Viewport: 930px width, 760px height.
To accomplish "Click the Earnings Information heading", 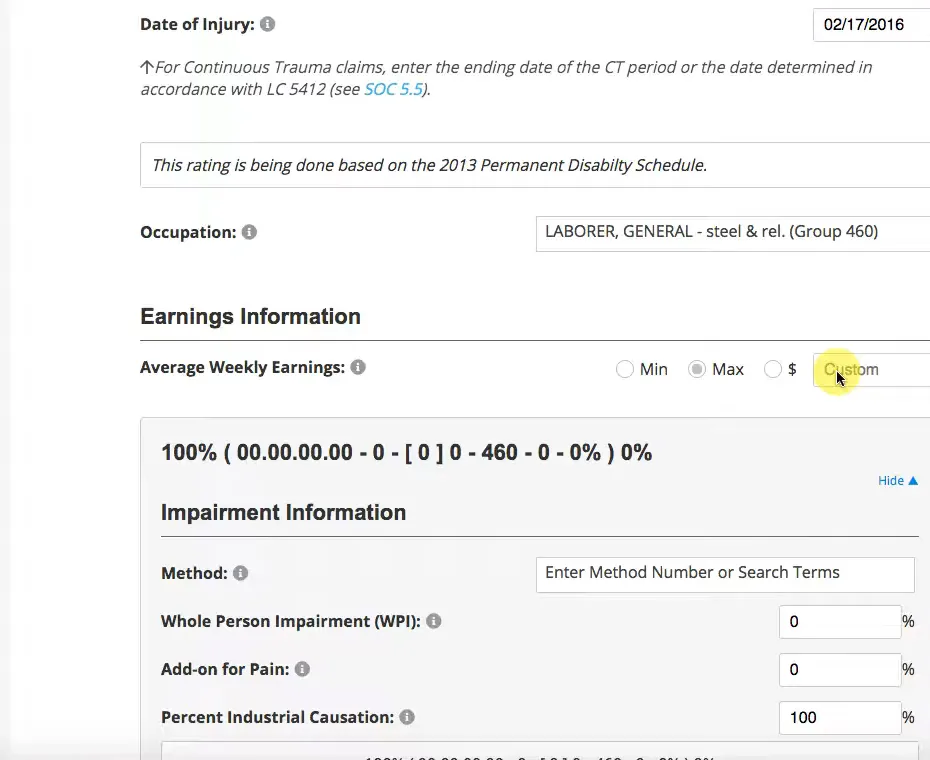I will (250, 316).
